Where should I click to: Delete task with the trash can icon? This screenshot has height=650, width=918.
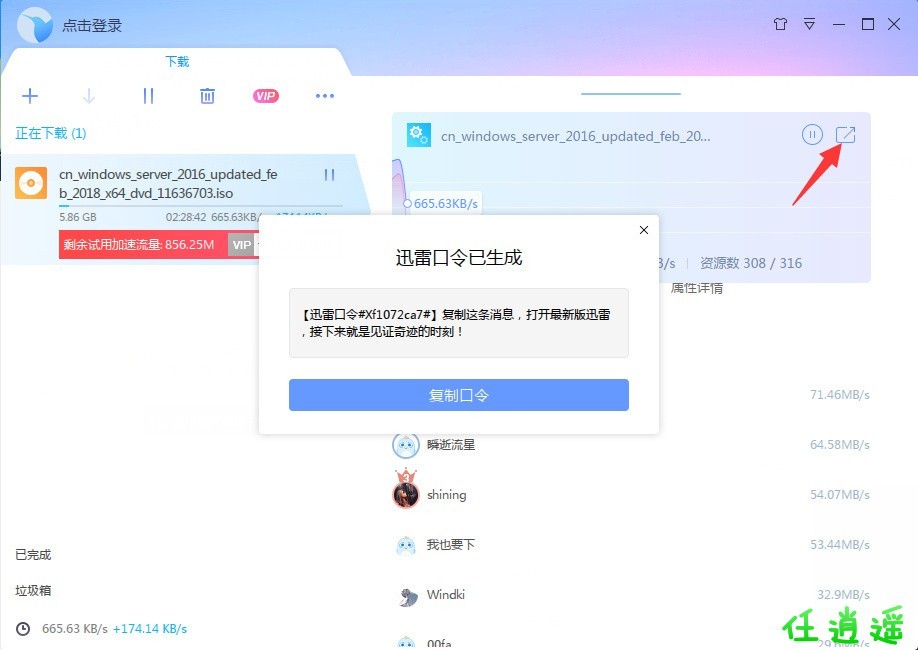coord(207,96)
